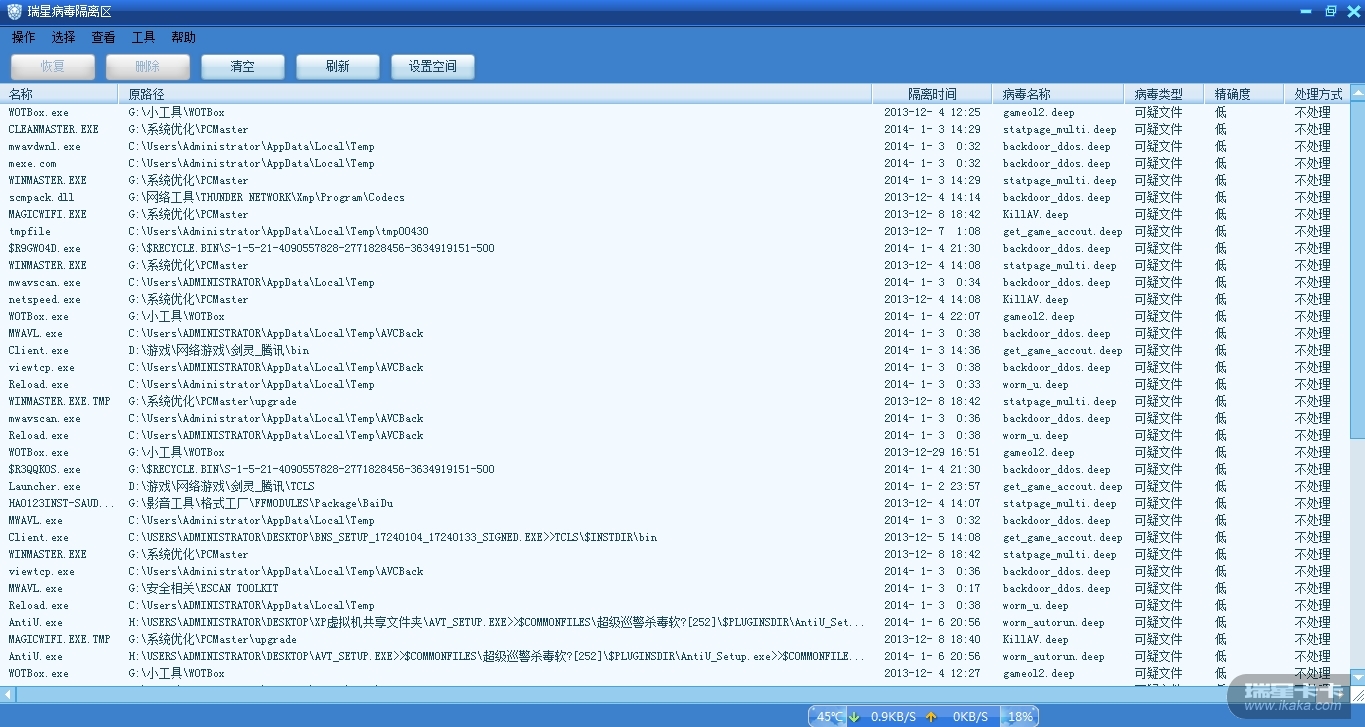Click the vertical scrollbar thumb
Image resolution: width=1365 pixels, height=727 pixels.
click(x=1357, y=270)
